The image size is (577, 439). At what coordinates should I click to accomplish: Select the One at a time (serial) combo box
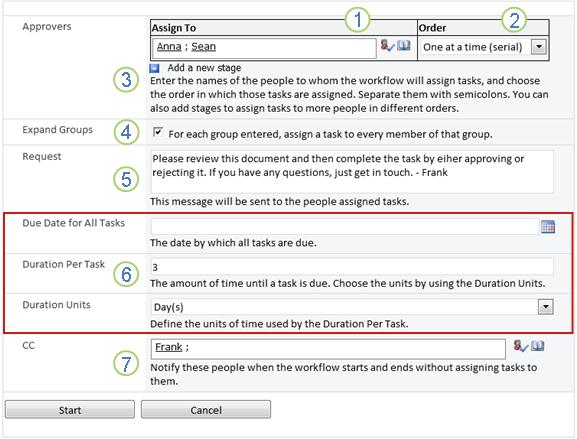point(483,47)
